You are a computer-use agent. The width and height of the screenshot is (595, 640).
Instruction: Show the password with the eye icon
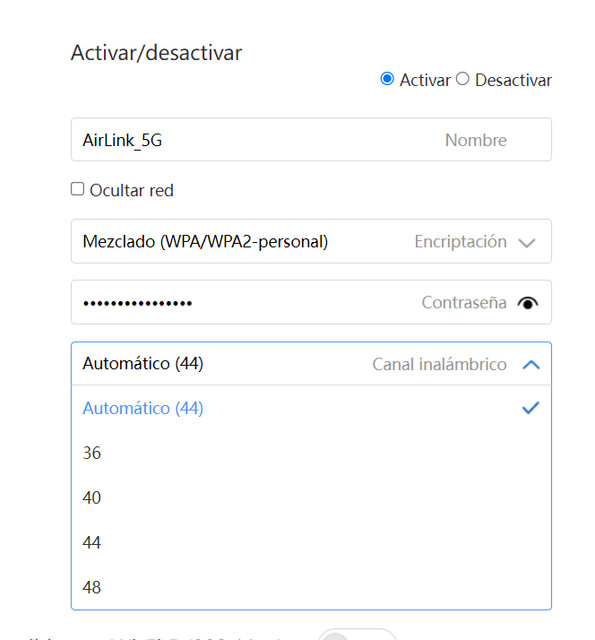528,303
